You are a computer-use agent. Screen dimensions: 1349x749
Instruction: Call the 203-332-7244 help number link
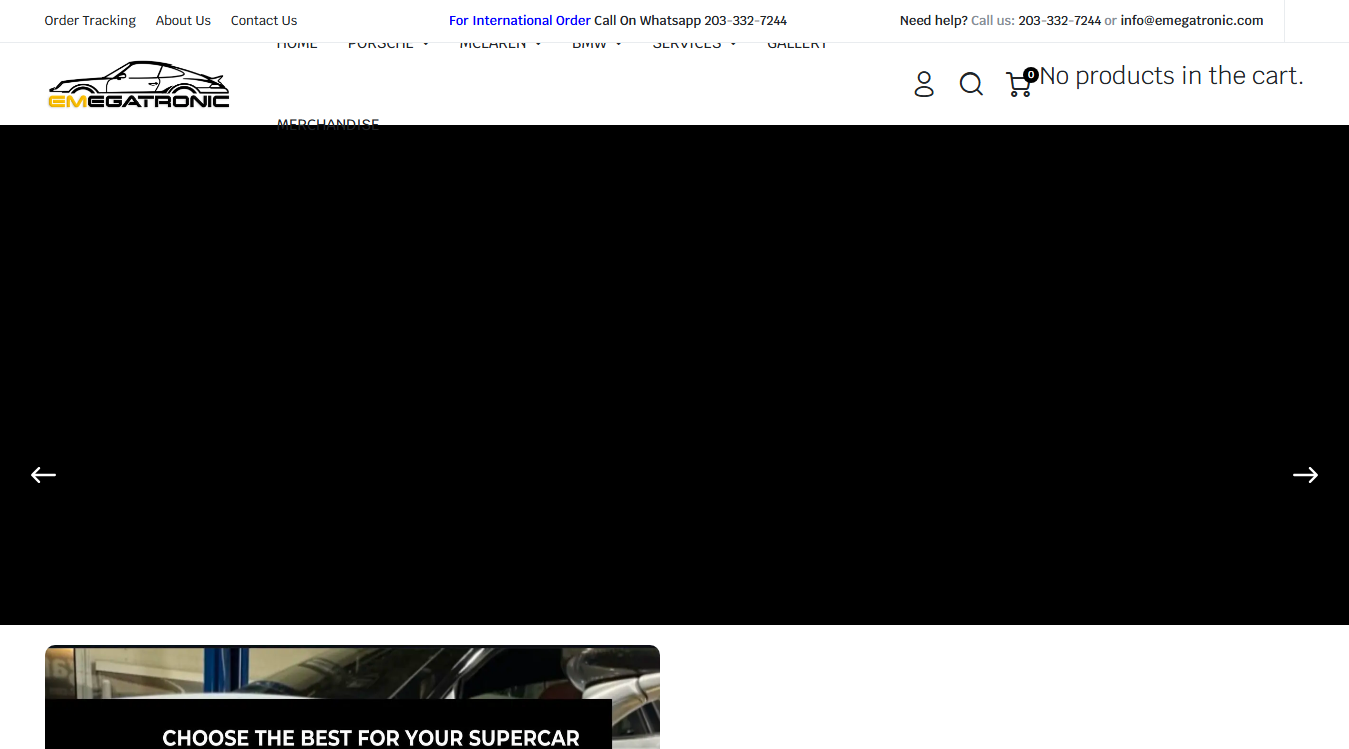point(1060,20)
